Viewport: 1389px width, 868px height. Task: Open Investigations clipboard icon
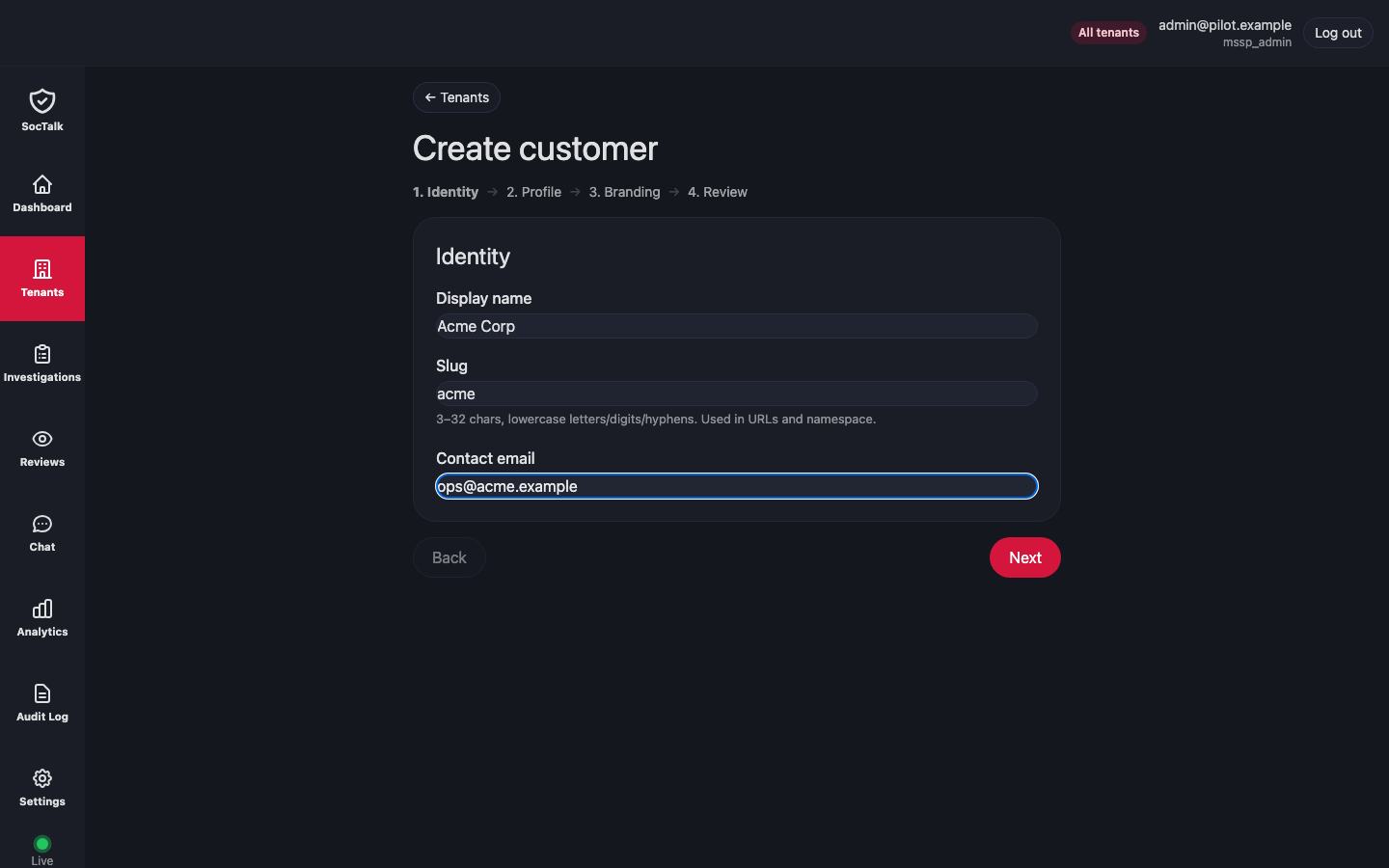[x=42, y=354]
